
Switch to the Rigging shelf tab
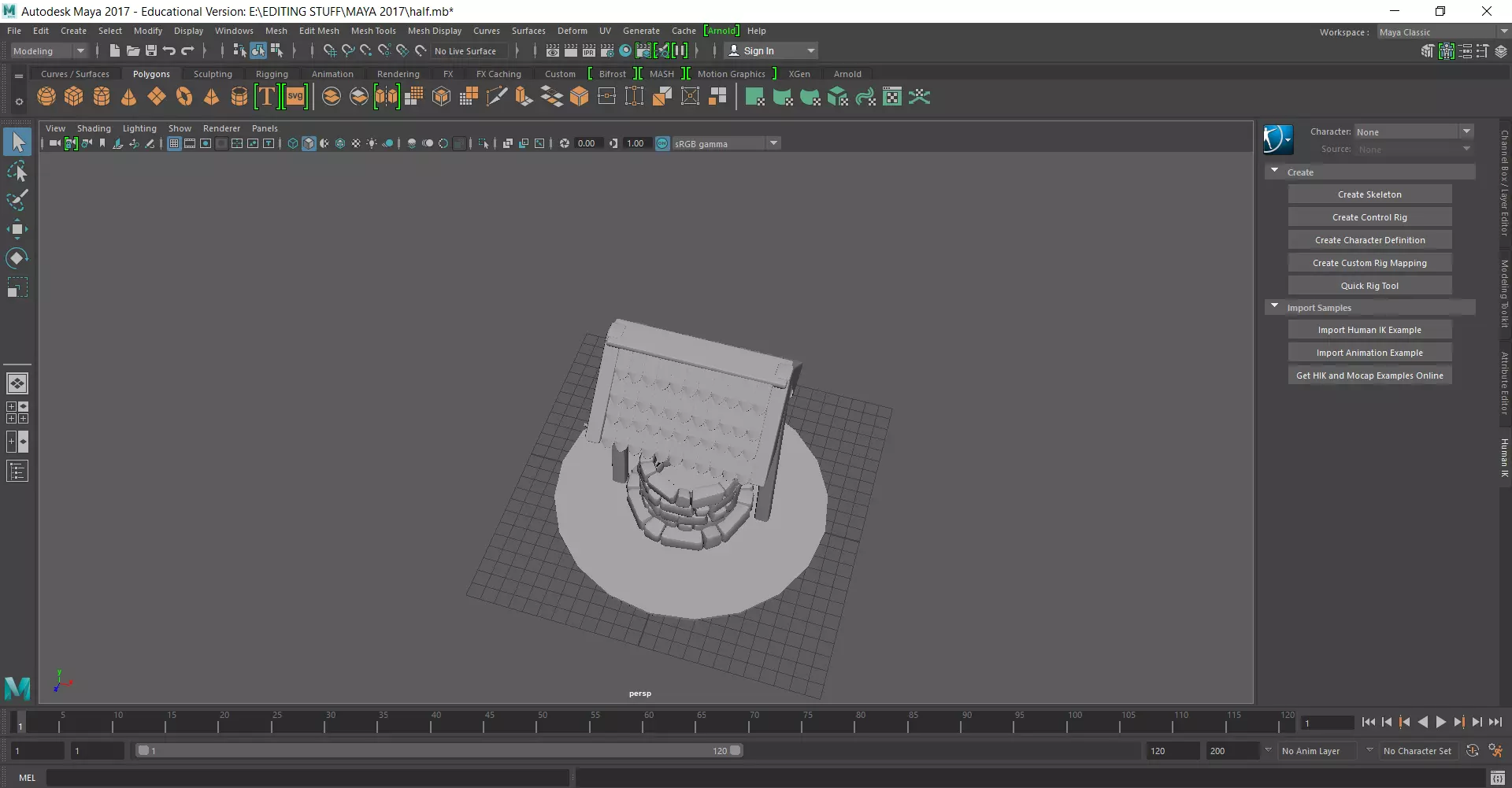point(272,74)
